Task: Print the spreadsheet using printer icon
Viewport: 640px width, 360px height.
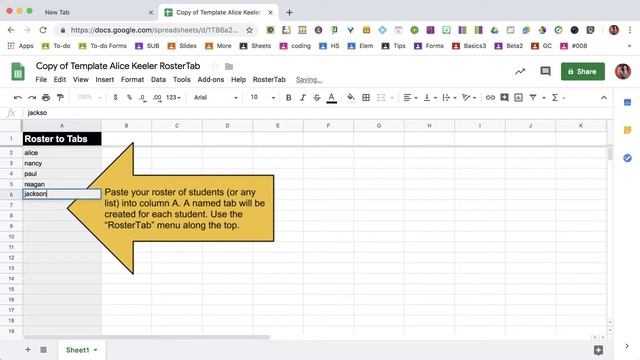Action: 46,98
